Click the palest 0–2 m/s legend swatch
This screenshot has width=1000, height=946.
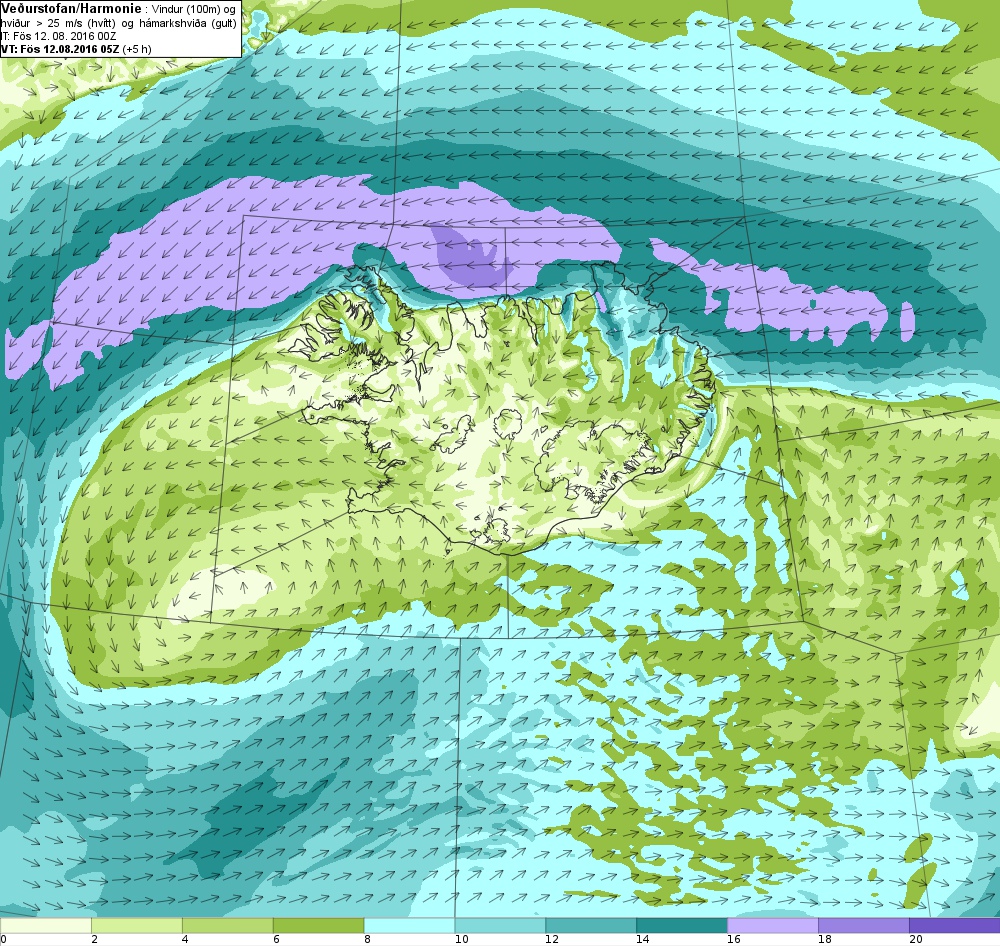click(x=46, y=924)
